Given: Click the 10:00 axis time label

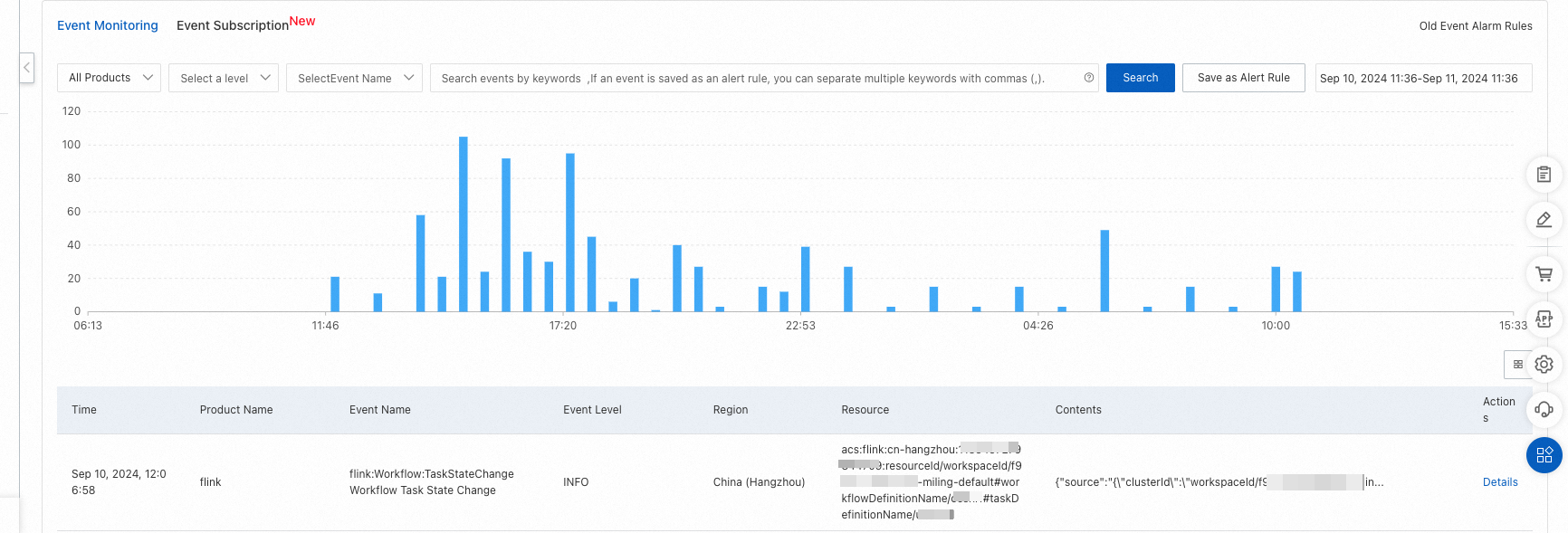Looking at the screenshot, I should pyautogui.click(x=1276, y=326).
